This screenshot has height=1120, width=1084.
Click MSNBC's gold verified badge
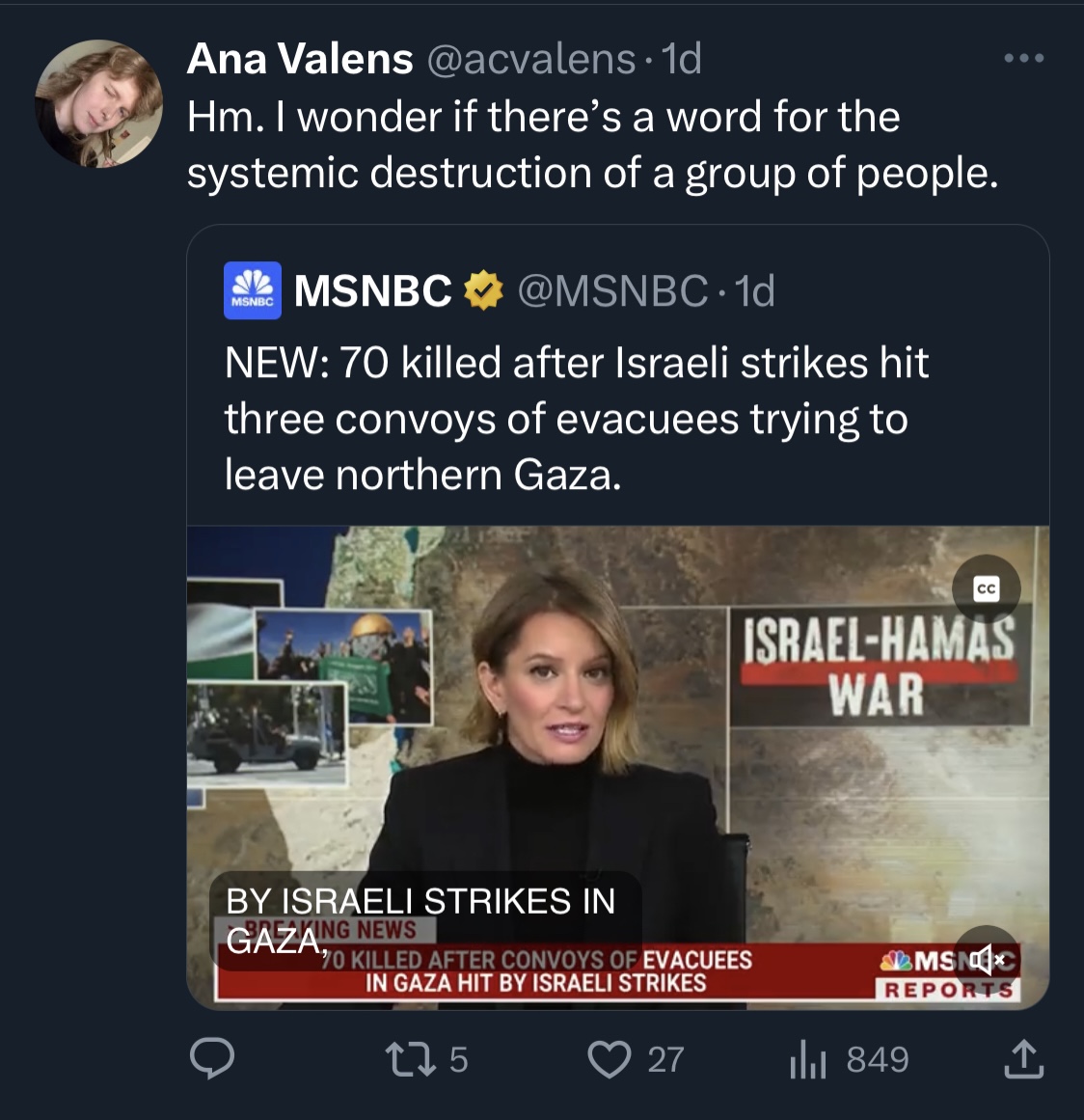pyautogui.click(x=484, y=290)
